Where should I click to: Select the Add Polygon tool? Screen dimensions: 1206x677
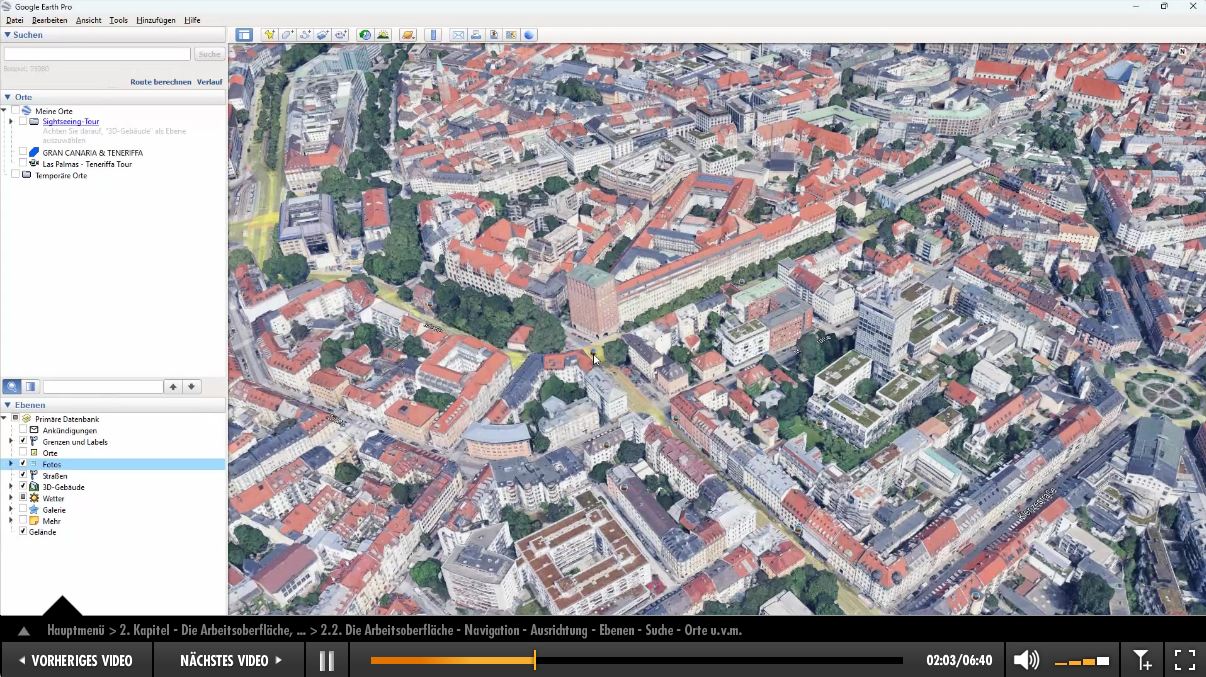[287, 35]
